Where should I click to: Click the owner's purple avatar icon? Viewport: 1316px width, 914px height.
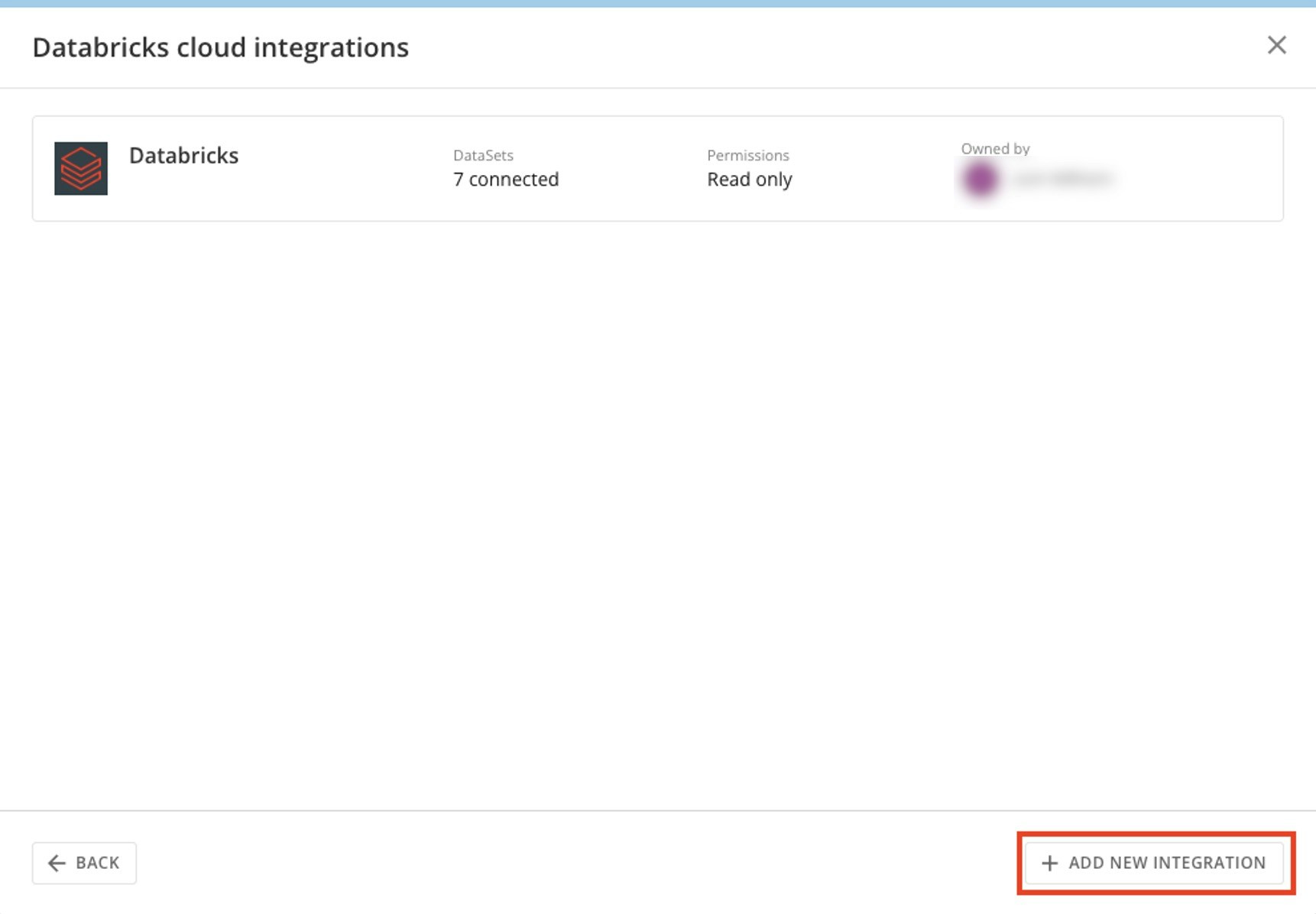click(980, 180)
